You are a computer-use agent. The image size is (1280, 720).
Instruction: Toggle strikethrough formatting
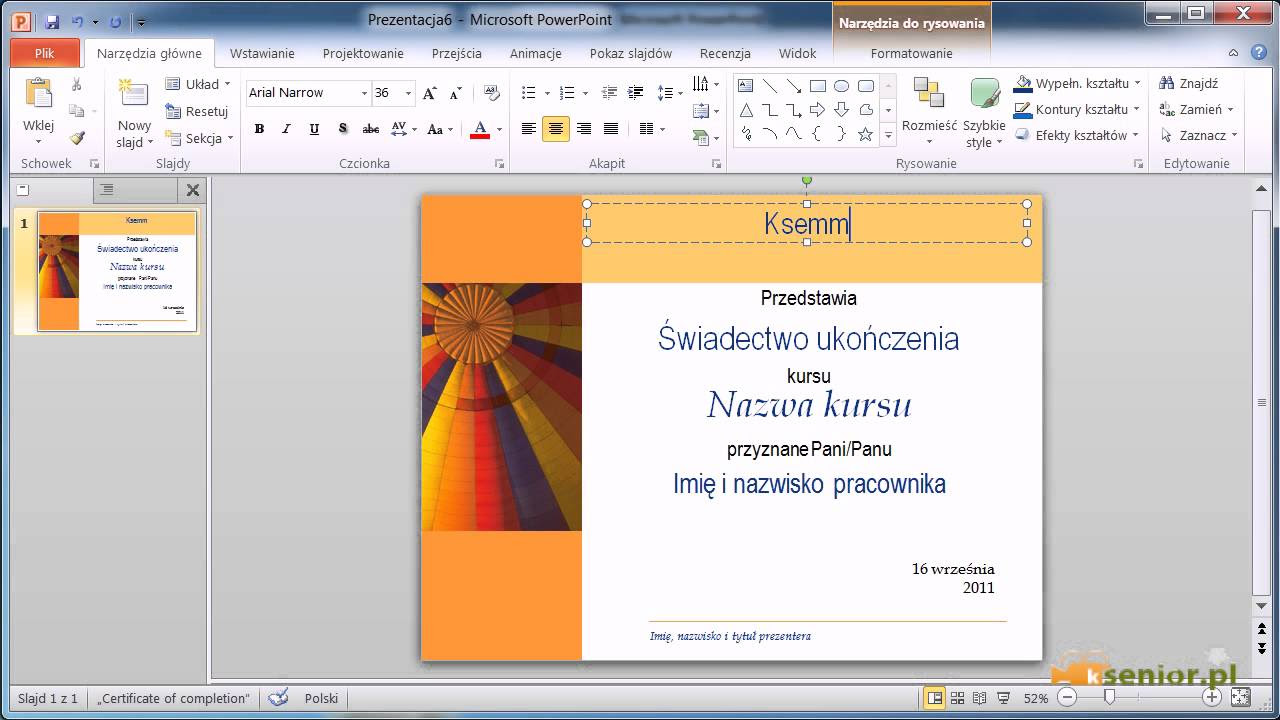click(x=370, y=129)
